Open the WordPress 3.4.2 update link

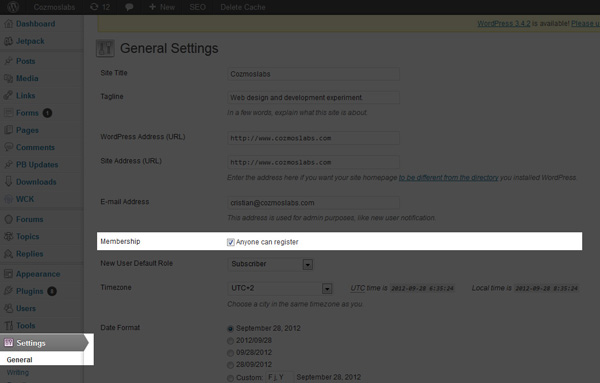[x=504, y=24]
